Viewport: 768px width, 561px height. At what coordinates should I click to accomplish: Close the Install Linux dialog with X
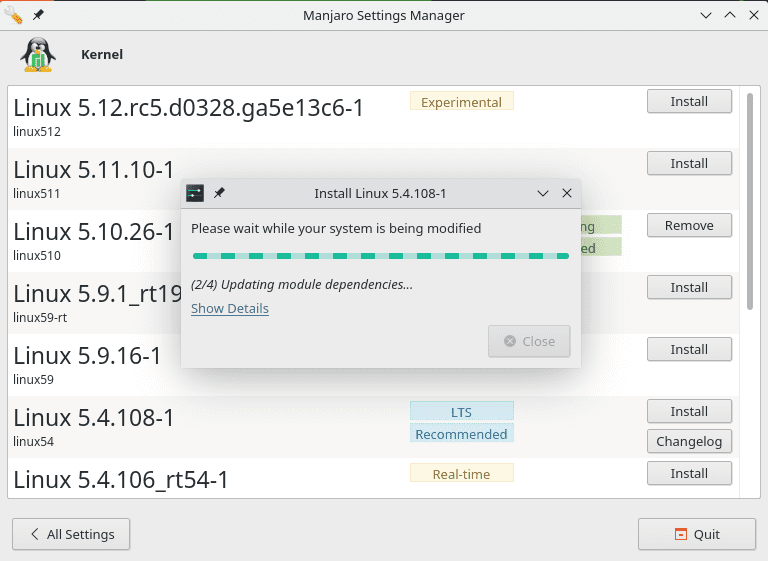click(x=567, y=193)
